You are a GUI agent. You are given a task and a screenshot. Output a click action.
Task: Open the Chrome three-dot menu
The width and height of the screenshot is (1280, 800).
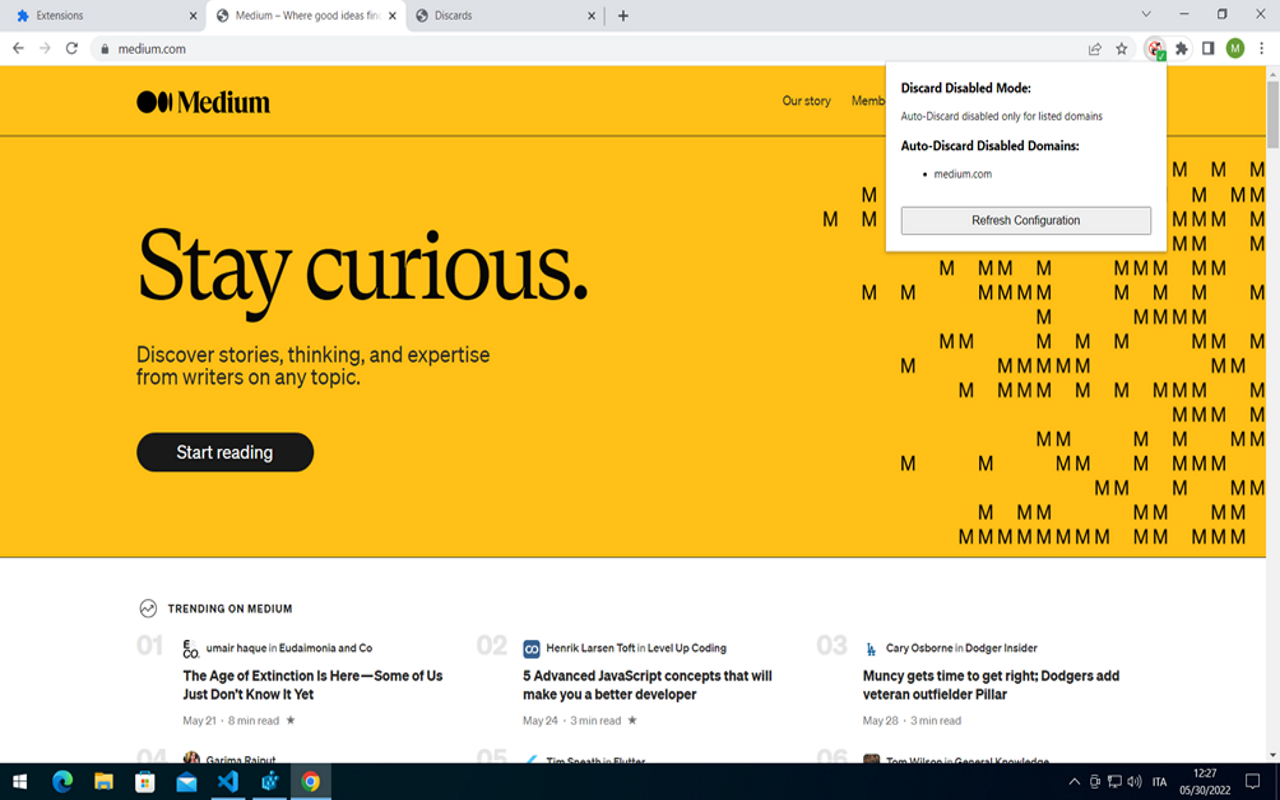1262,48
